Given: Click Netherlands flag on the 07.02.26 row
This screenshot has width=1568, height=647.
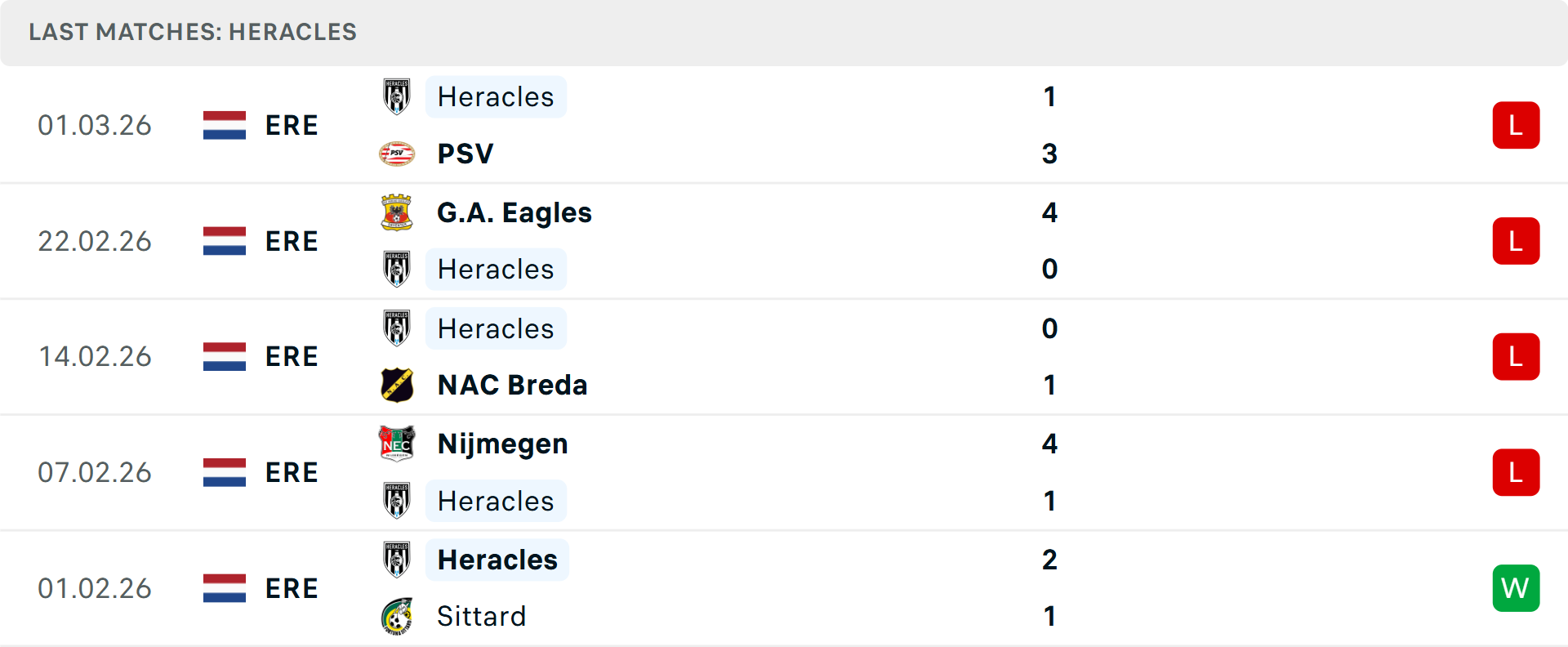Looking at the screenshot, I should point(225,472).
